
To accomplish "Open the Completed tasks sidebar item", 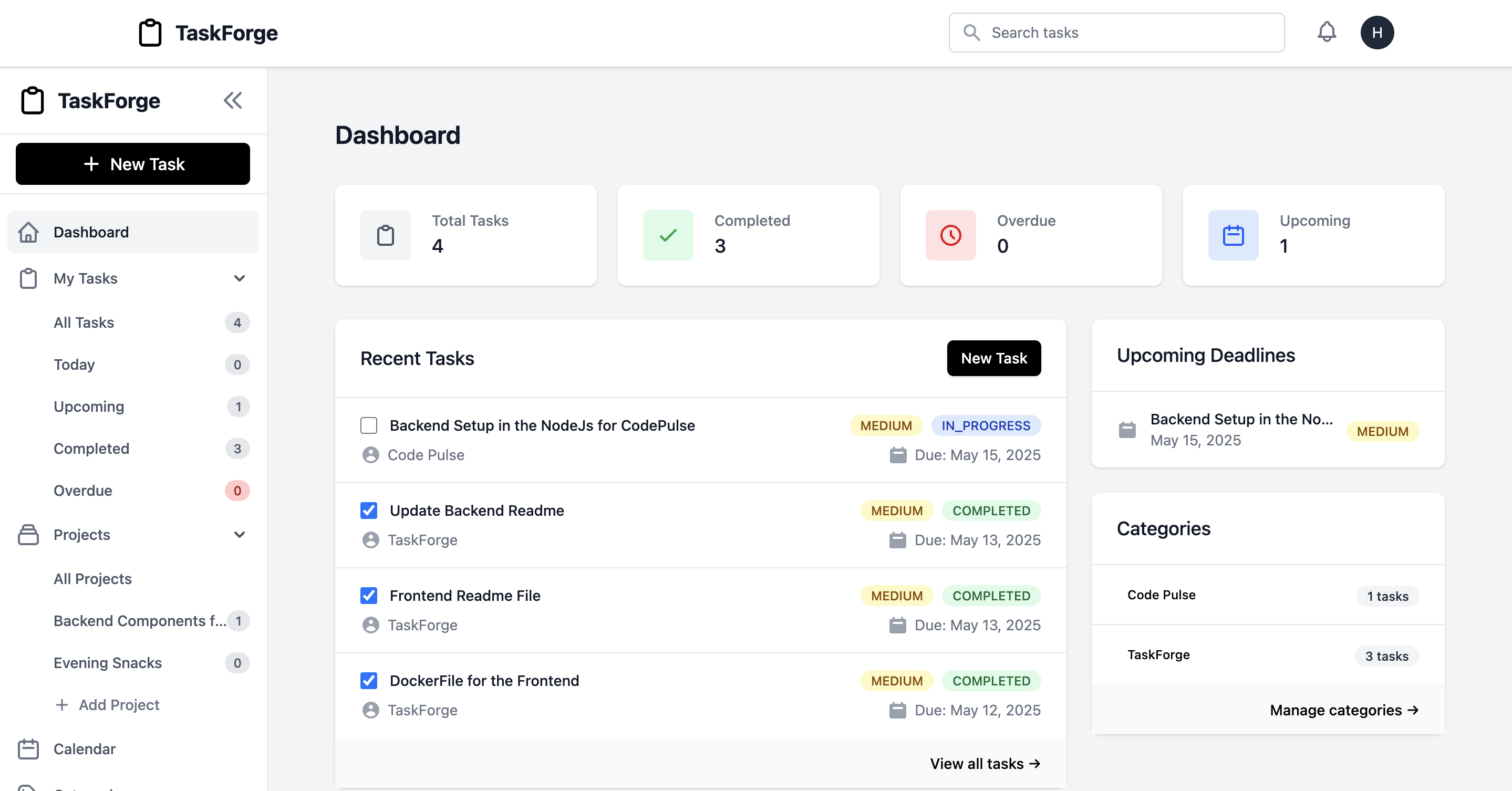I will pos(91,449).
